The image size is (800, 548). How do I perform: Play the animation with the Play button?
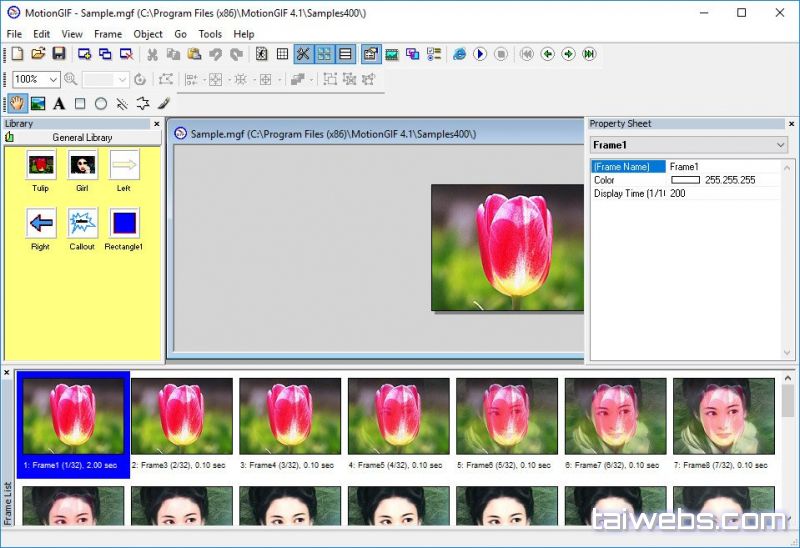pos(480,54)
